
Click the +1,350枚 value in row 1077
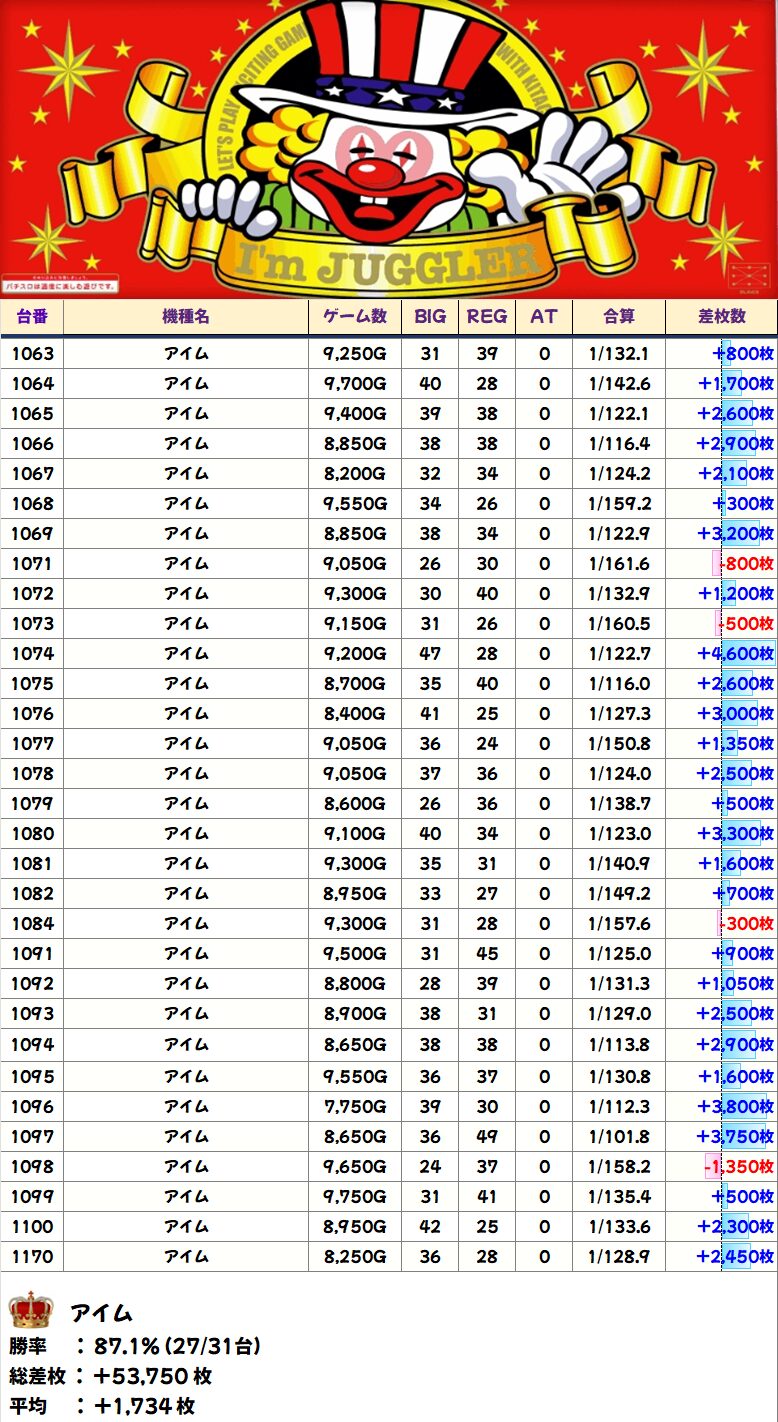click(736, 743)
